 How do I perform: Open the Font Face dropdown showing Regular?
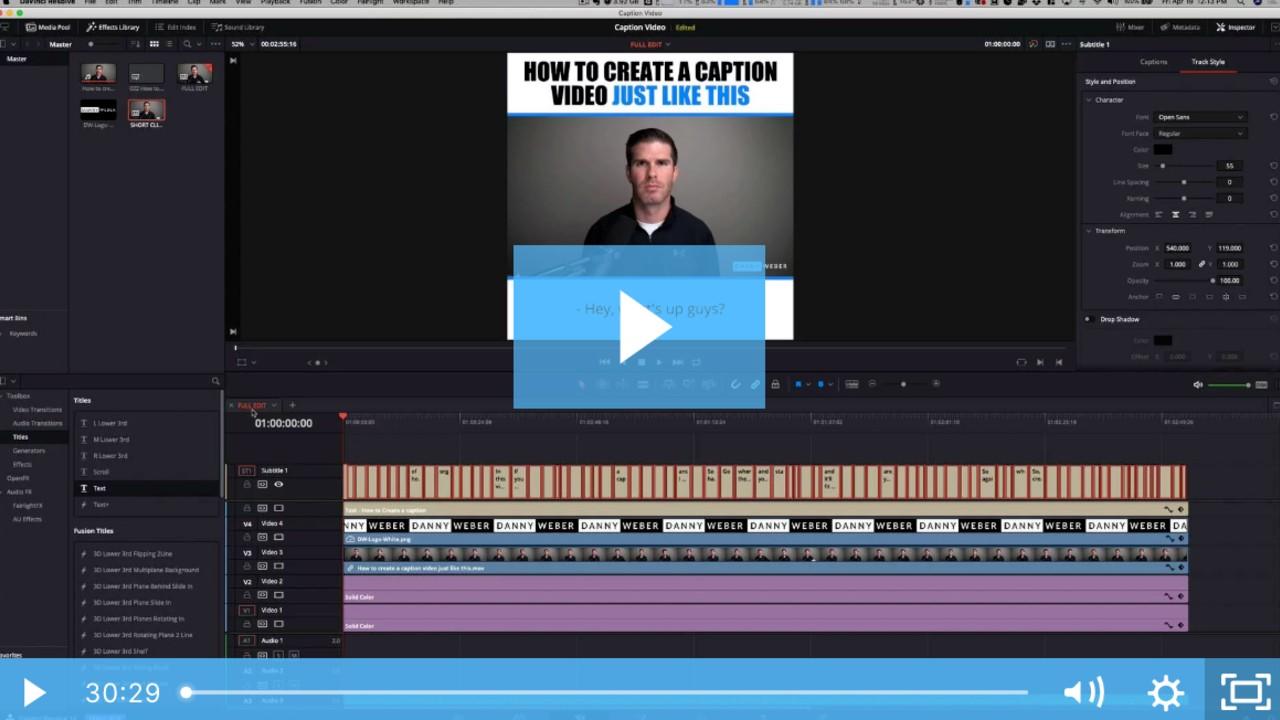click(1200, 133)
